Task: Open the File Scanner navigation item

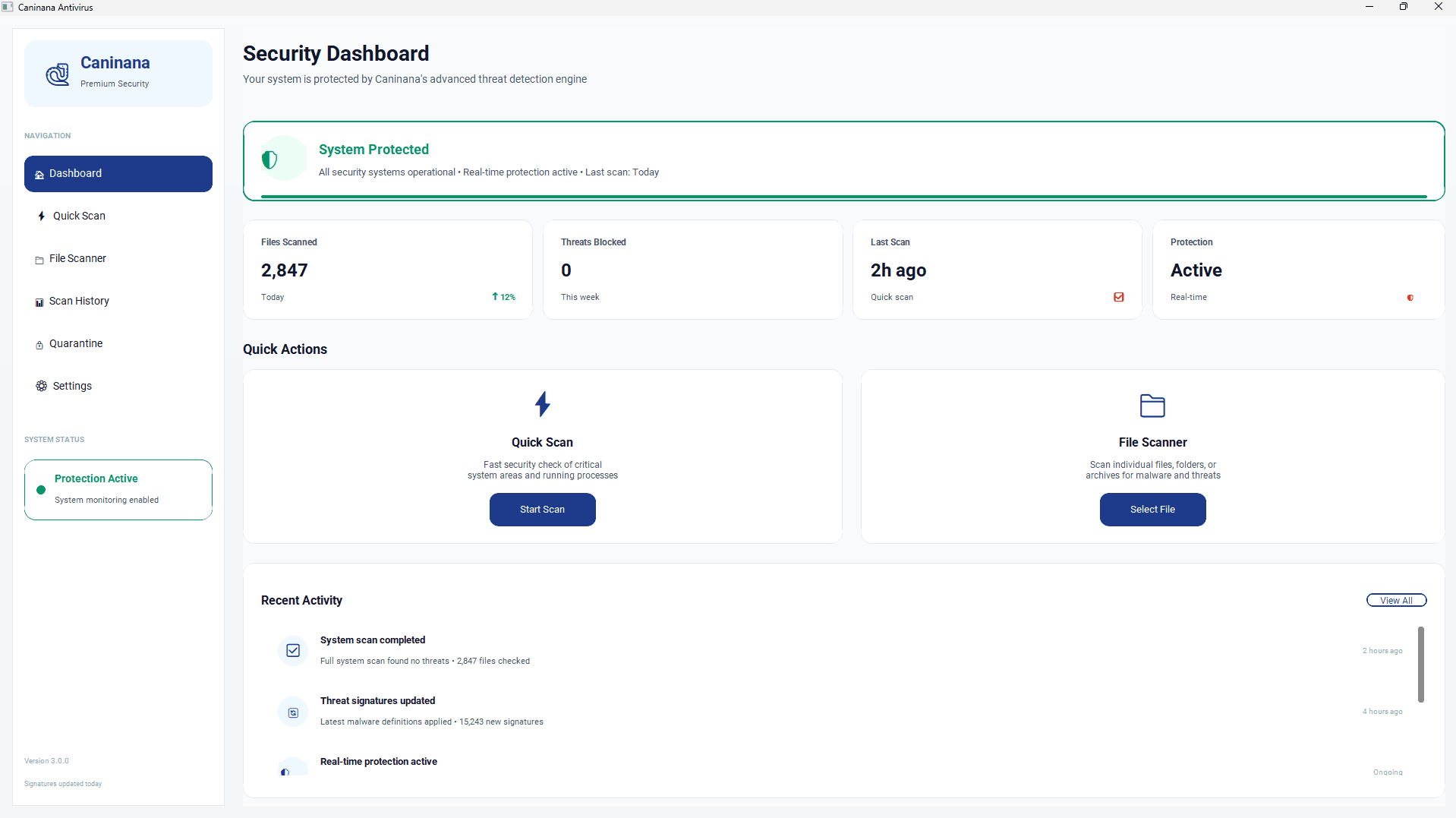Action: pyautogui.click(x=77, y=259)
